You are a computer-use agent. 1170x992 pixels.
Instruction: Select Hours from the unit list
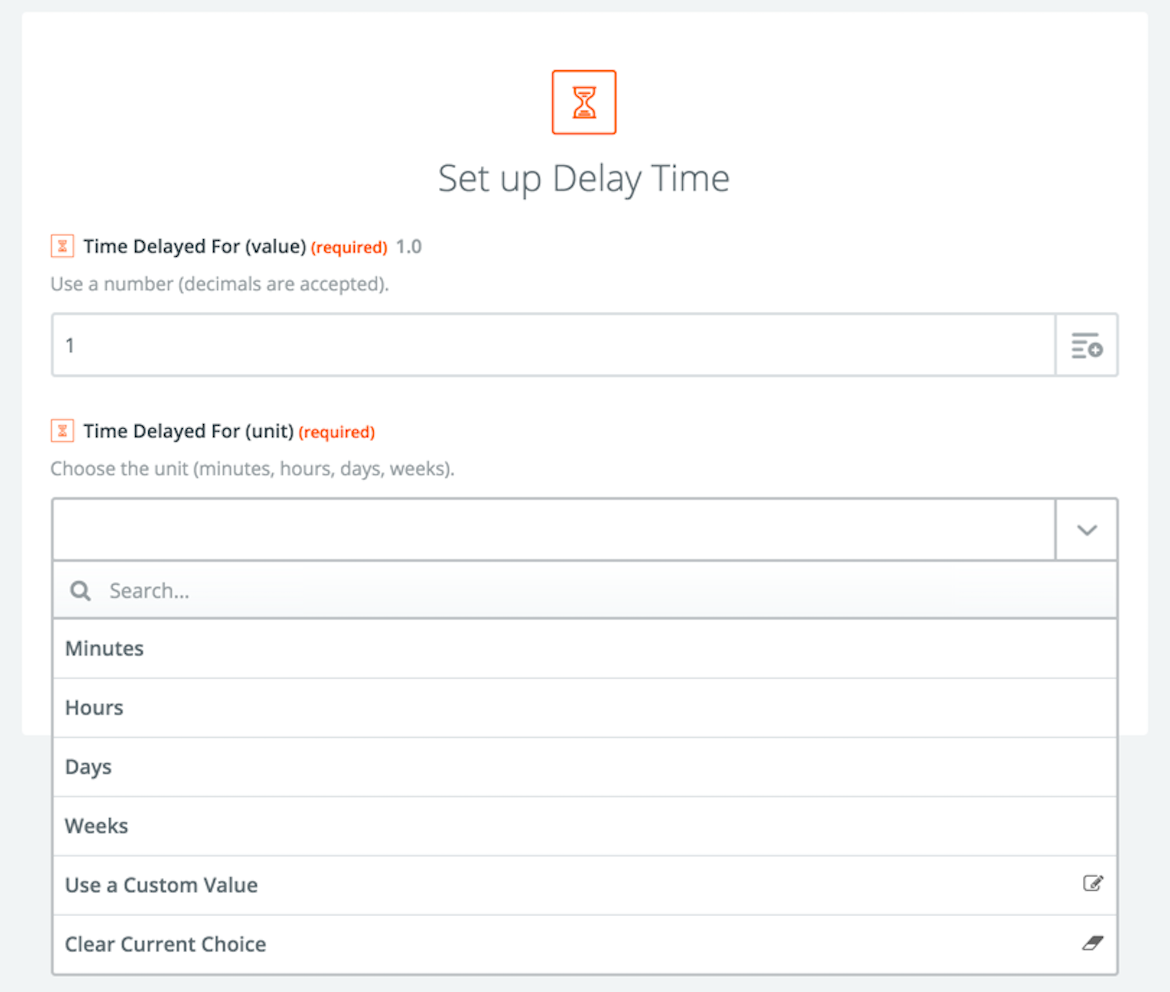[x=585, y=708]
